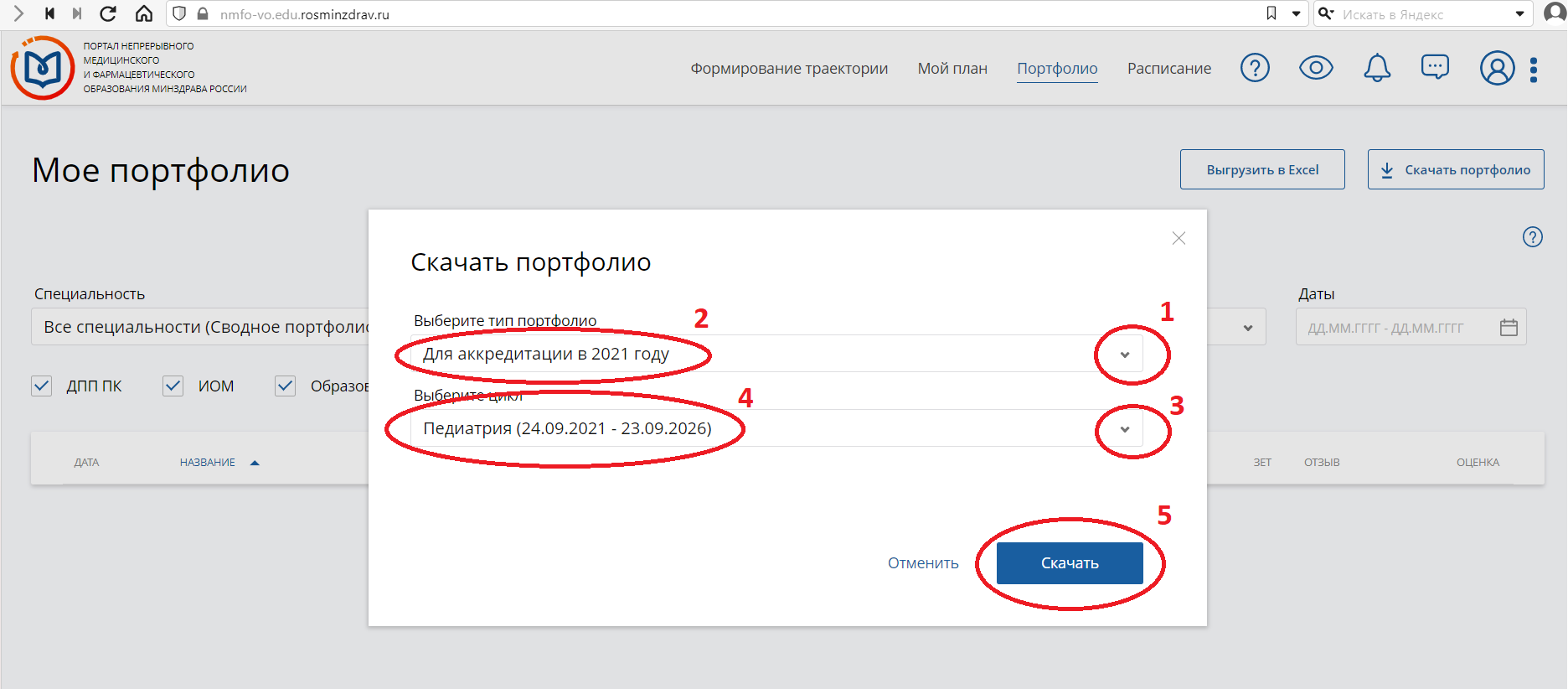This screenshot has height=689, width=1568.
Task: Click the calendar icon in Даты field
Action: [1509, 328]
